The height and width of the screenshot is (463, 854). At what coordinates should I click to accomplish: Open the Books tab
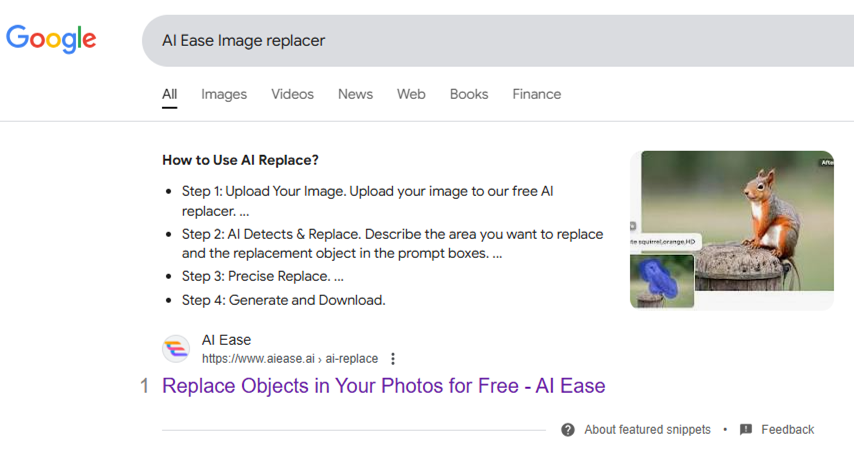[469, 94]
